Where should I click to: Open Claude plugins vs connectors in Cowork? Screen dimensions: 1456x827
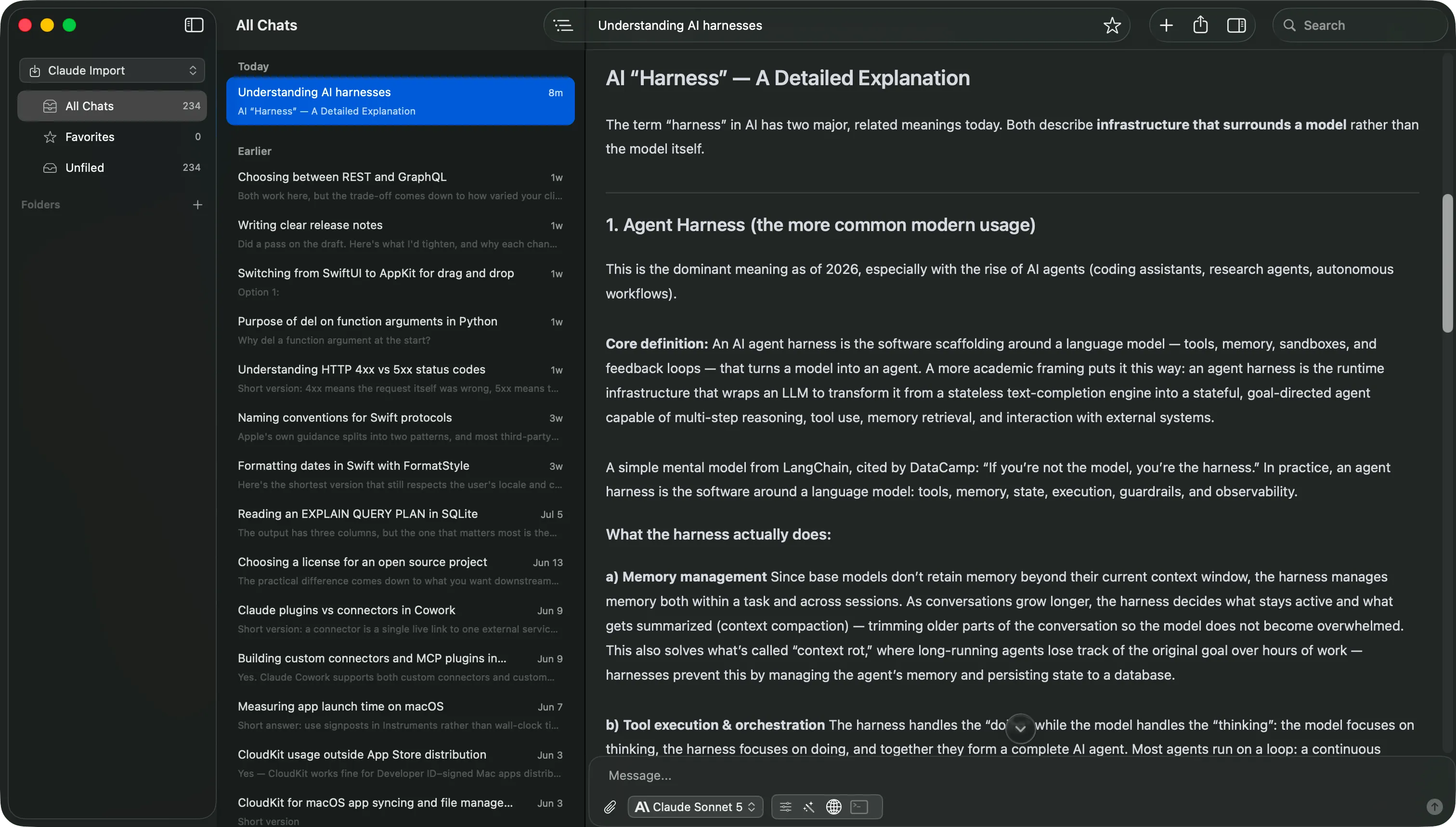click(400, 619)
